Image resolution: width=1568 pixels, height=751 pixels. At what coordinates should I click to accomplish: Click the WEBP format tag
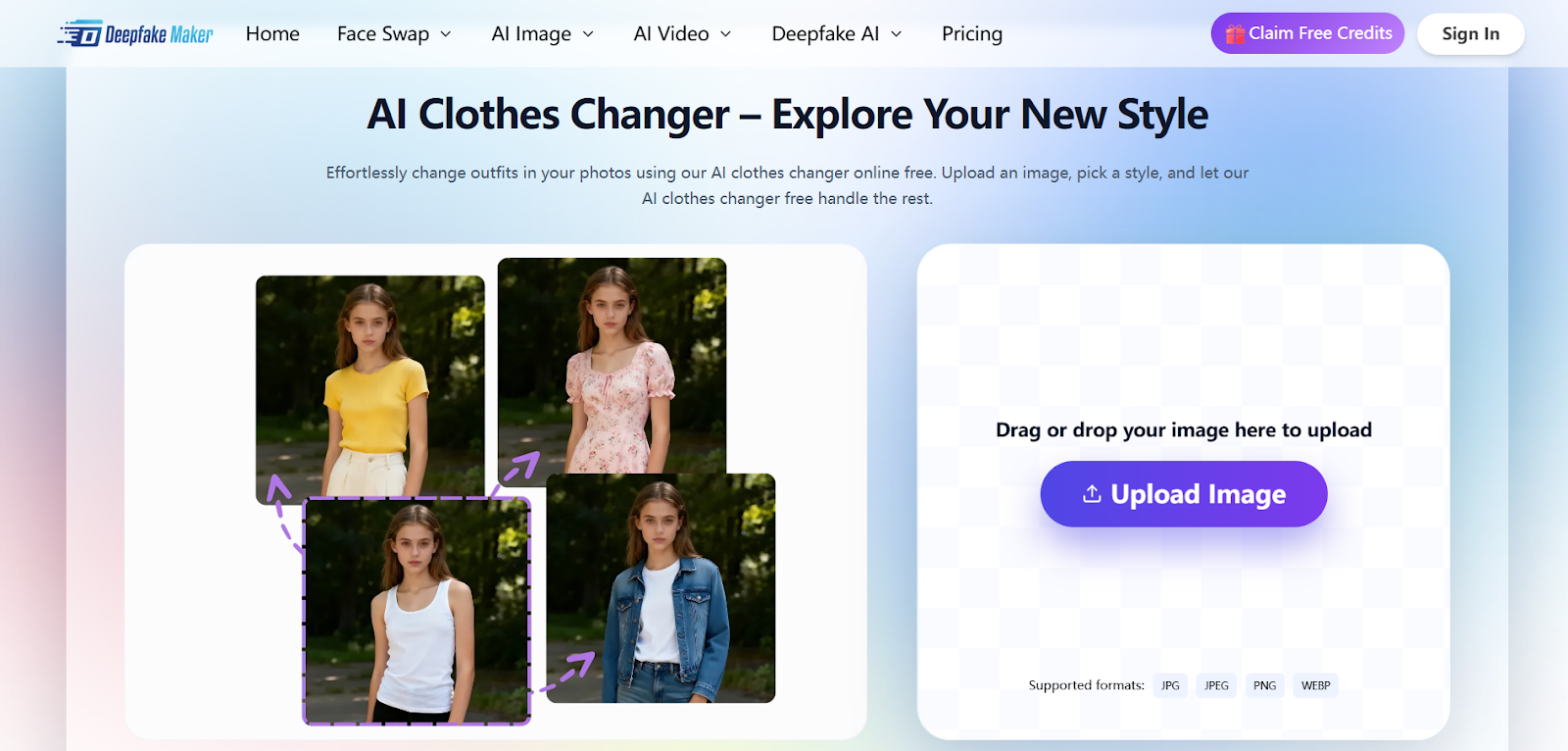[1315, 685]
